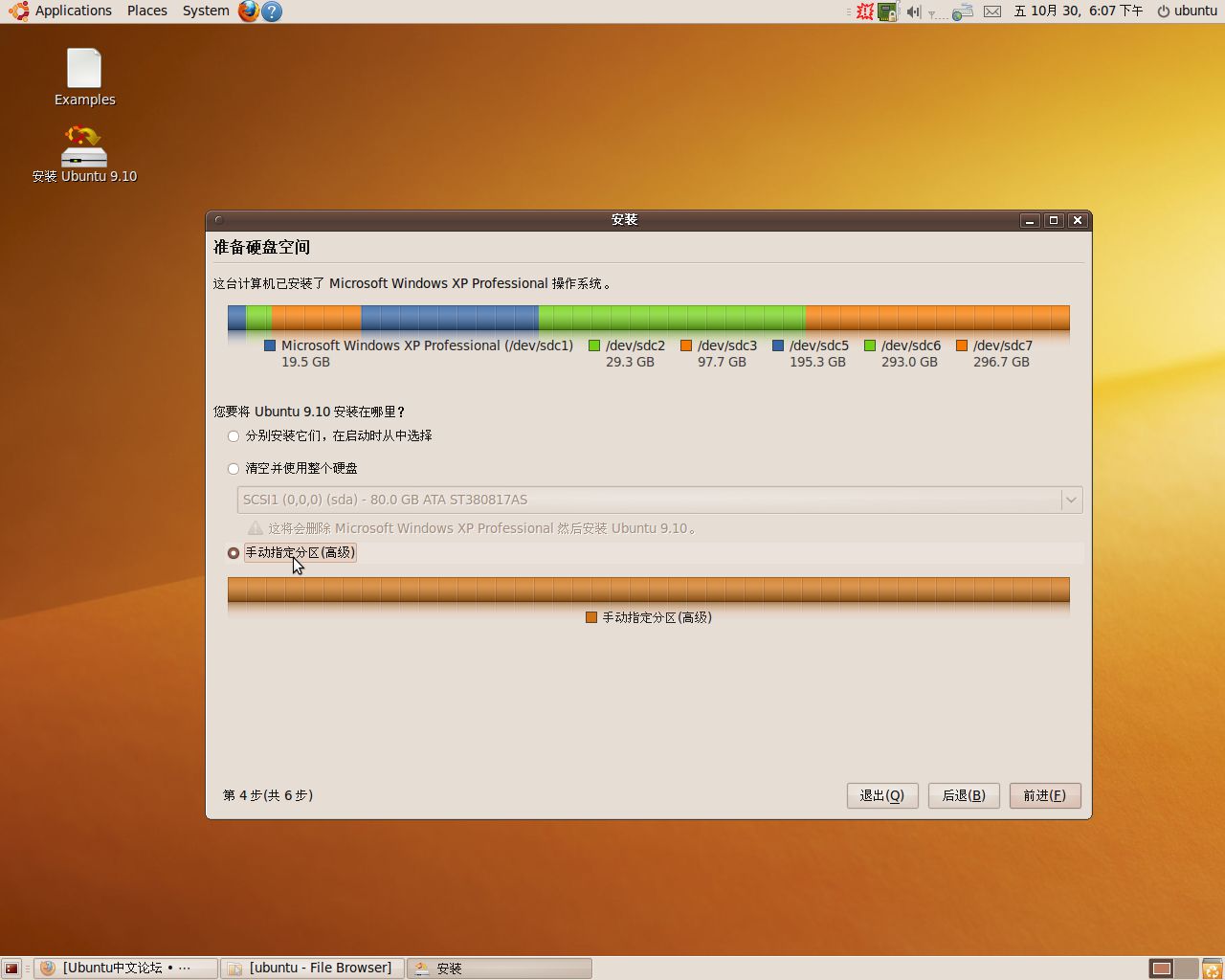The width and height of the screenshot is (1225, 980).
Task: Click the warning icon beside the deletion notice
Action: pyautogui.click(x=256, y=528)
